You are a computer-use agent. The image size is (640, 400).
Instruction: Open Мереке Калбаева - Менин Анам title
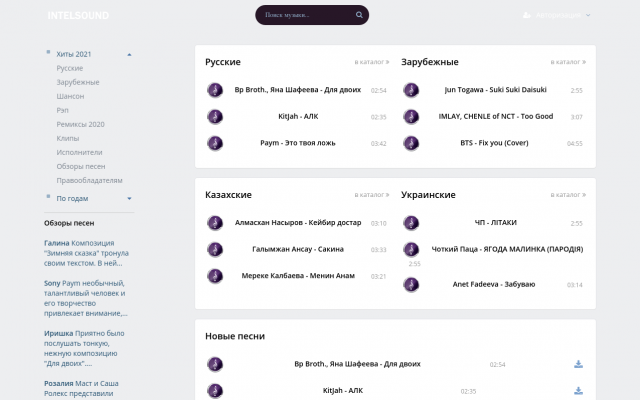[298, 276]
